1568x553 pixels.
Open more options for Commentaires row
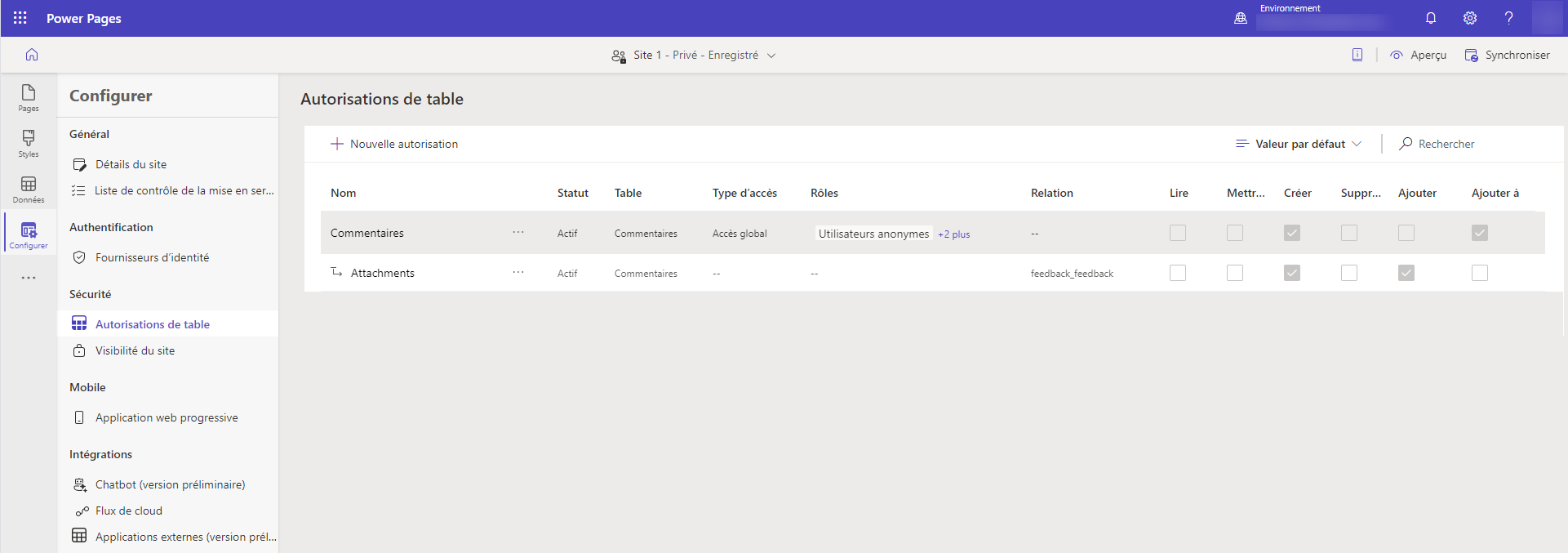(518, 233)
